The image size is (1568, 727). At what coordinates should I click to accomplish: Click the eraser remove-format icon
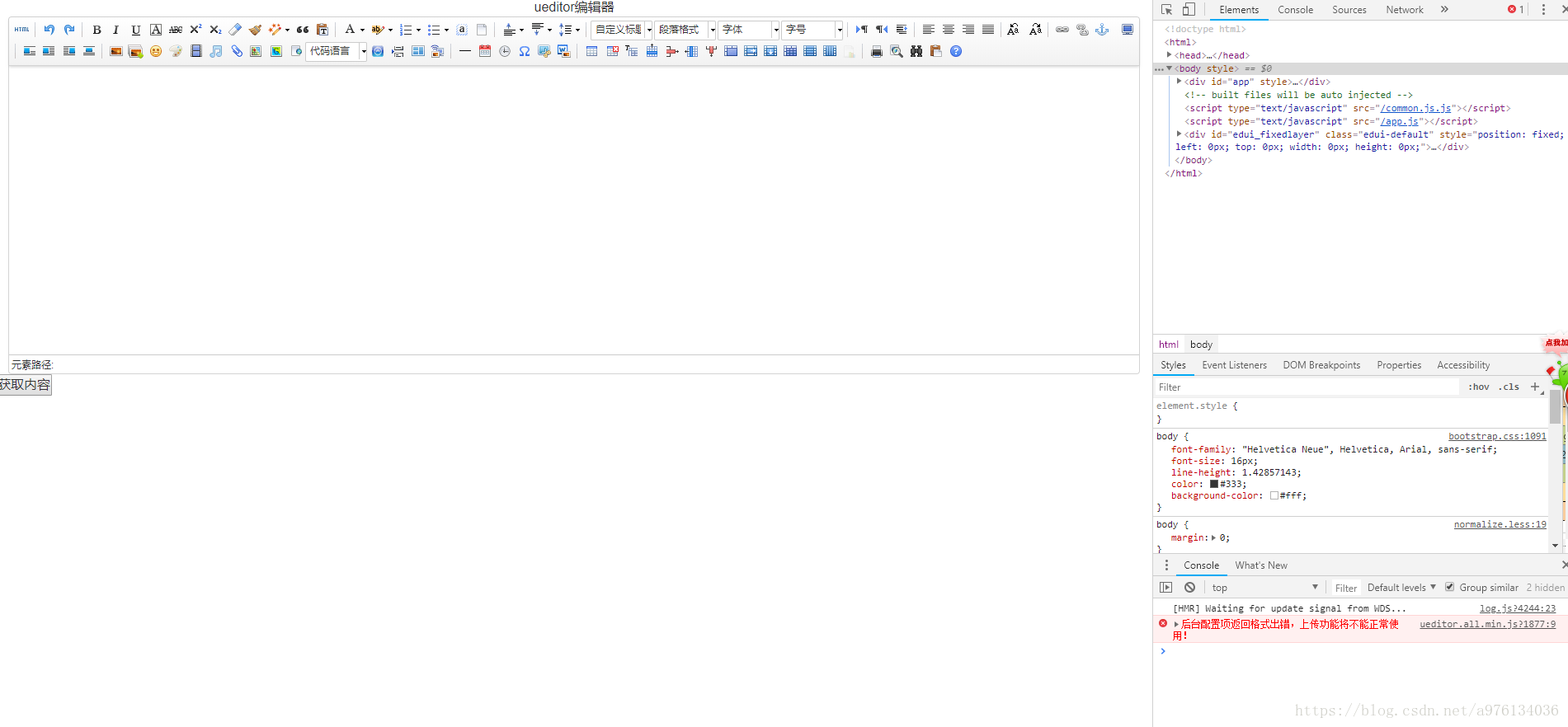coord(235,30)
